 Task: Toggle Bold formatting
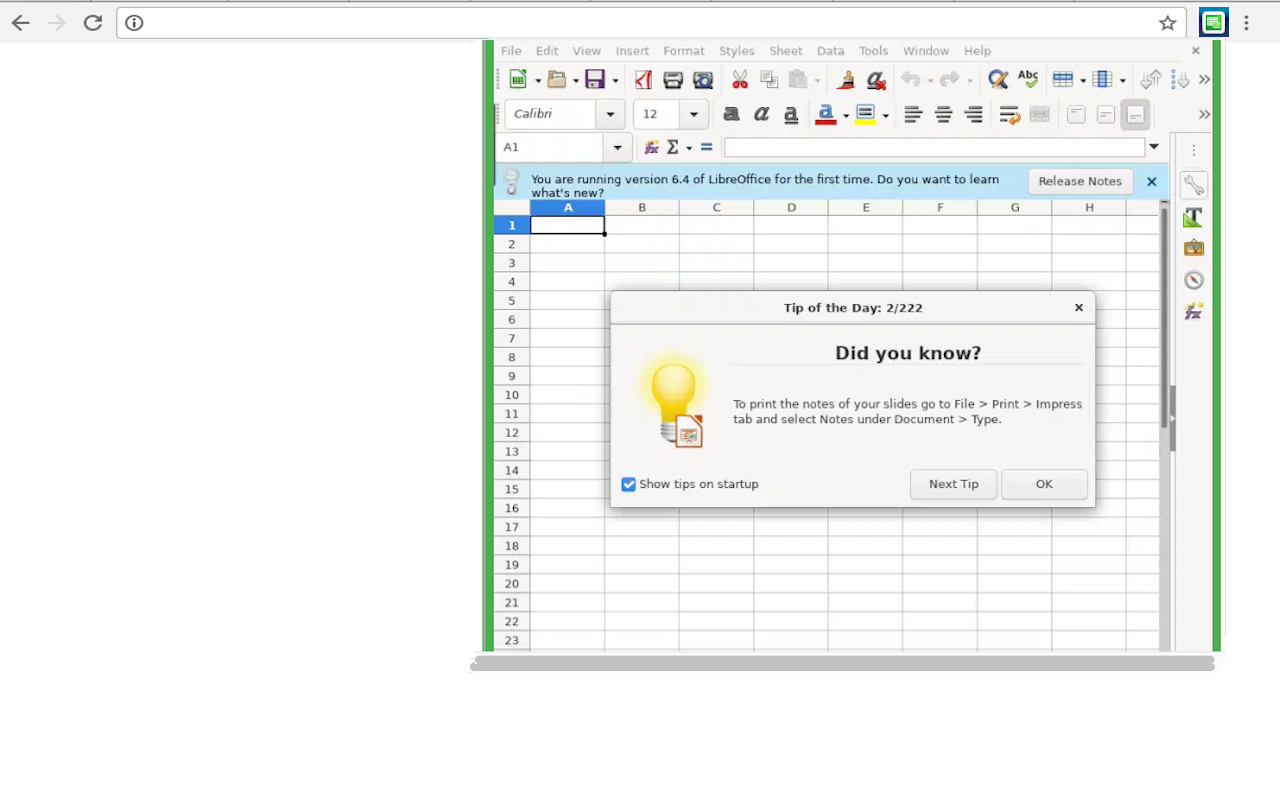tap(731, 114)
